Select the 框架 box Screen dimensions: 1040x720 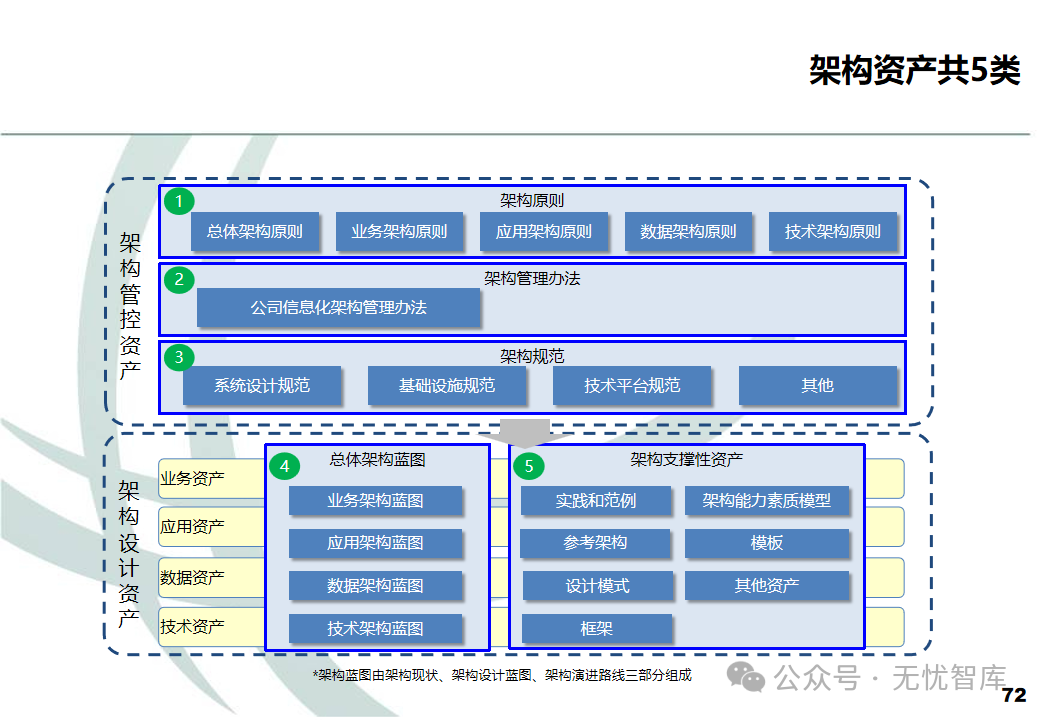click(x=597, y=629)
